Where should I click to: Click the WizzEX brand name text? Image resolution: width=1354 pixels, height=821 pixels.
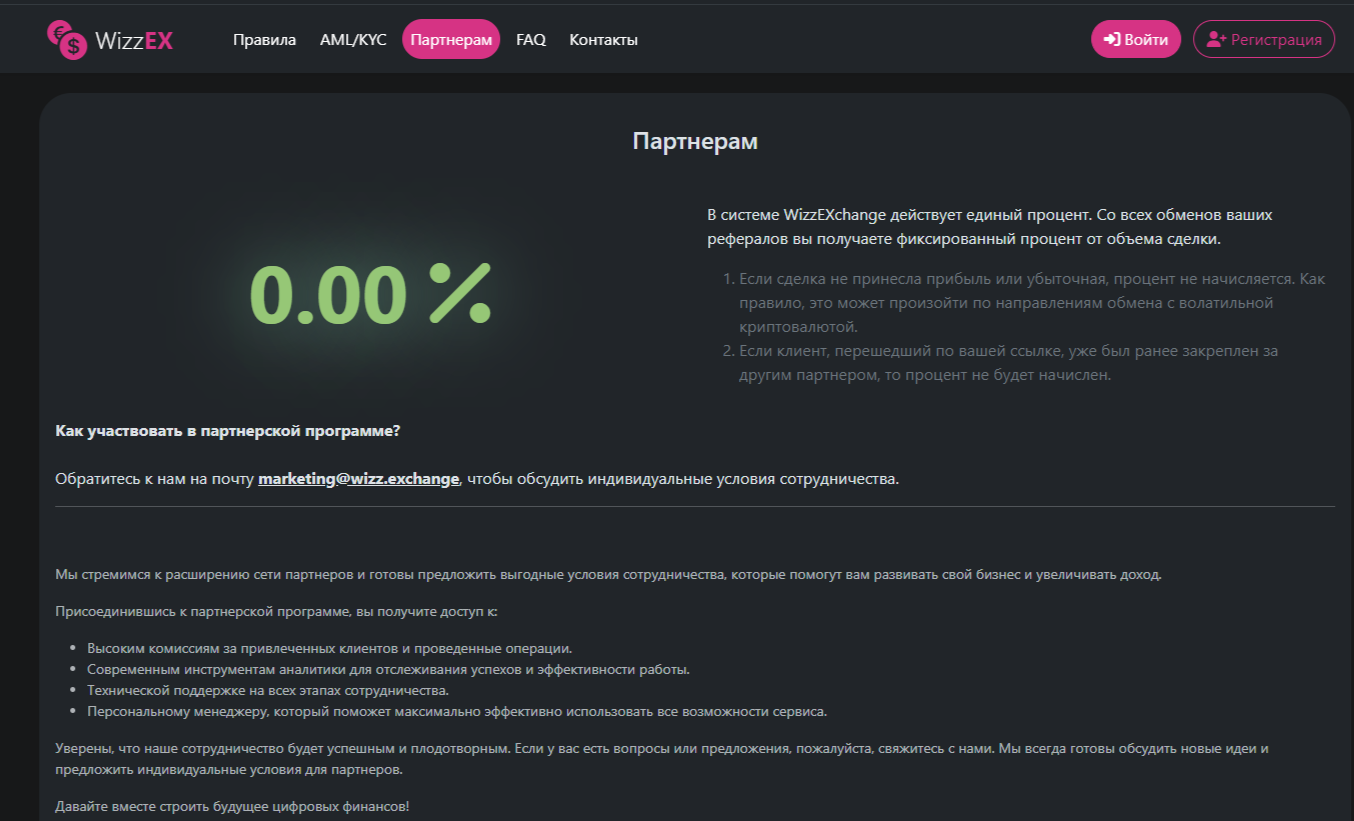(134, 40)
